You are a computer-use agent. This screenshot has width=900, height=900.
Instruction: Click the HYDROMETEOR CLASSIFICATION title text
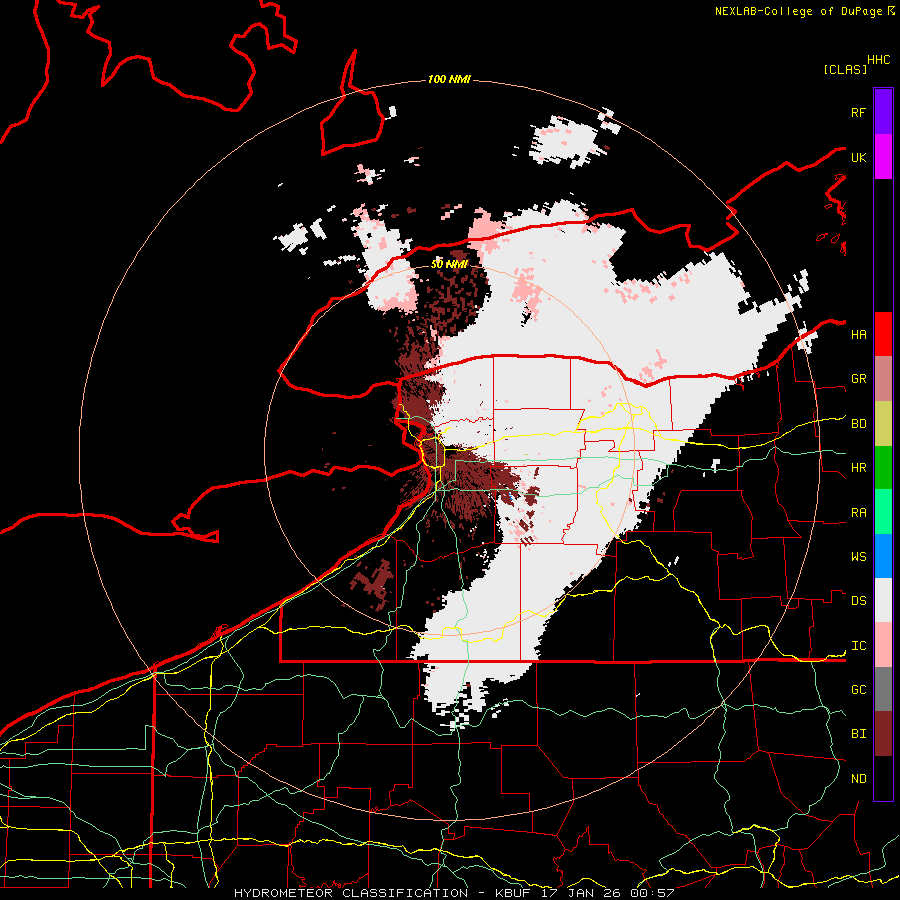point(351,893)
